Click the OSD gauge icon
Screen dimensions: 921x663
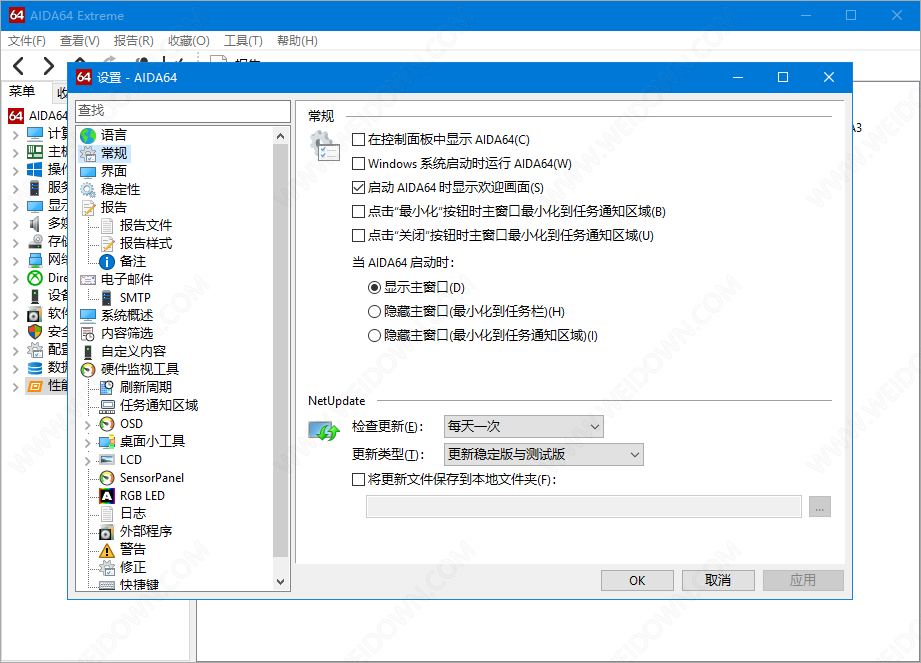coord(107,424)
